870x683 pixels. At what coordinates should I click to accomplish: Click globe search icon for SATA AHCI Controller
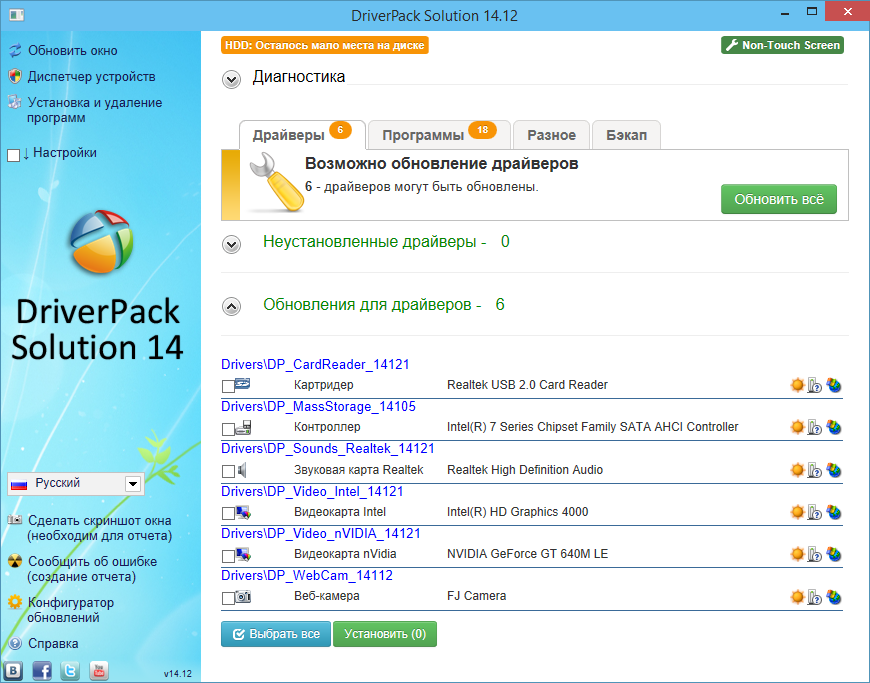point(833,427)
